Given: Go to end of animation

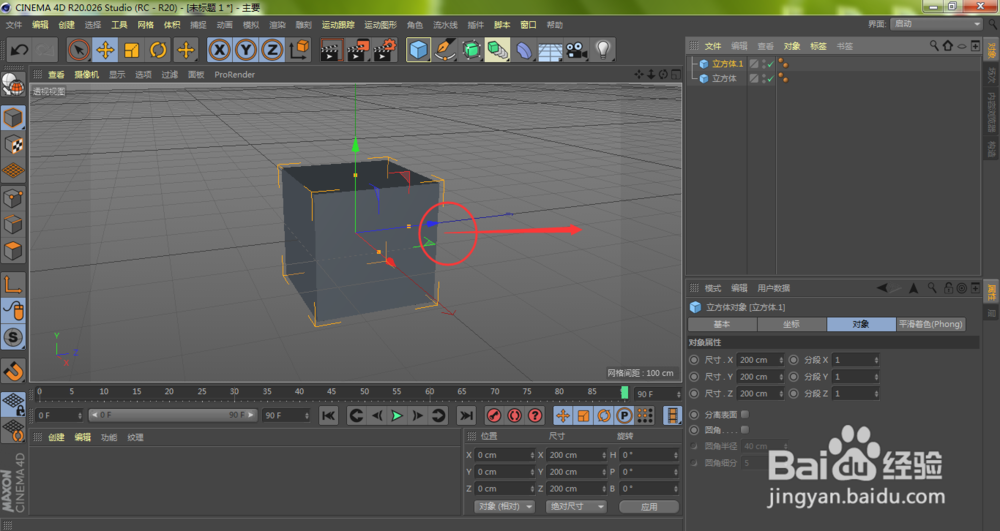Looking at the screenshot, I should click(467, 416).
